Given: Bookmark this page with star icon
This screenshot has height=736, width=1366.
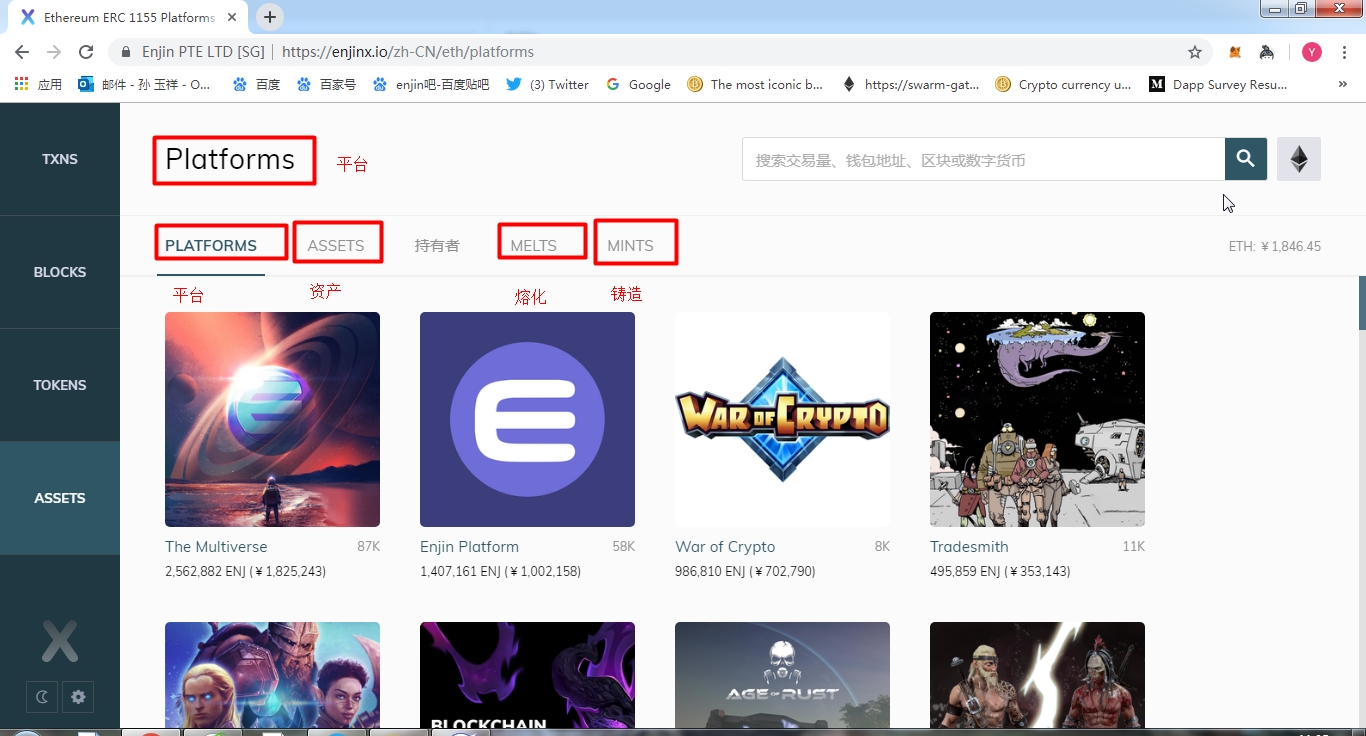Looking at the screenshot, I should pos(1195,52).
